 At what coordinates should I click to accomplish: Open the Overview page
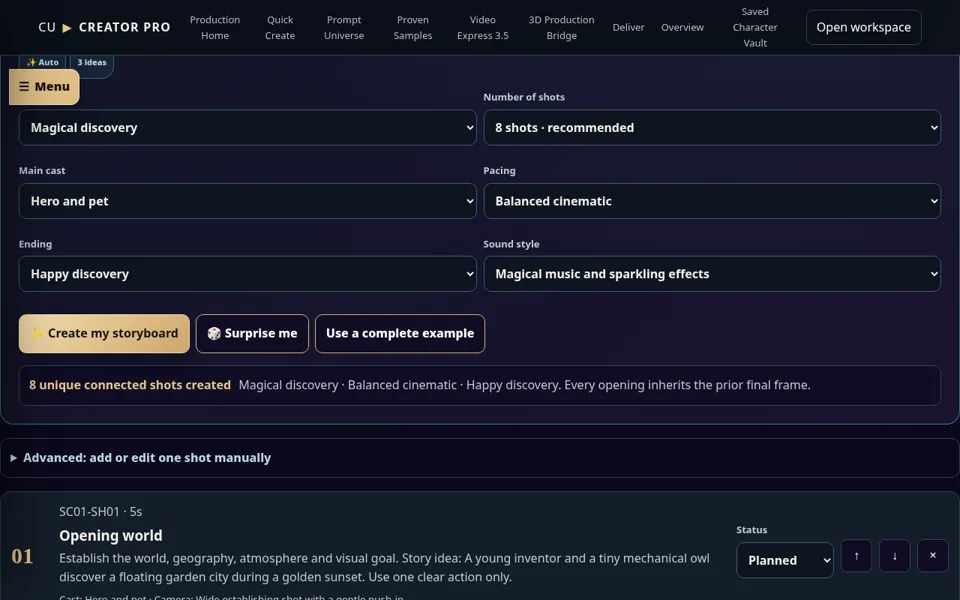pos(682,28)
